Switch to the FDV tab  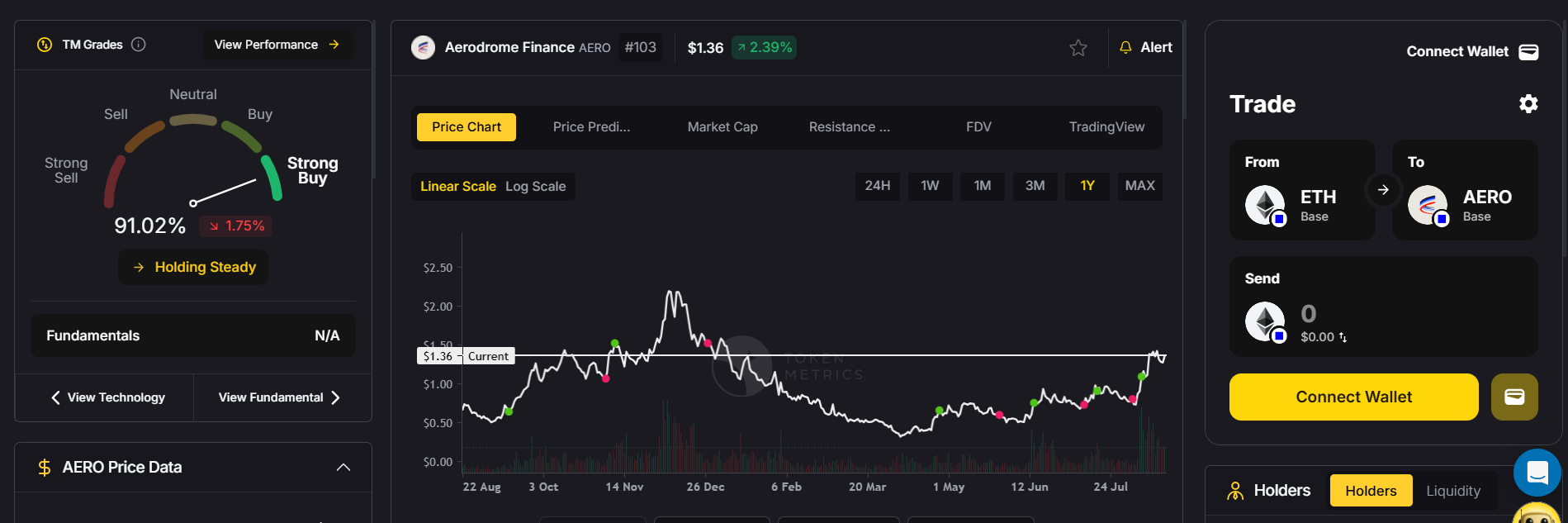(x=978, y=127)
